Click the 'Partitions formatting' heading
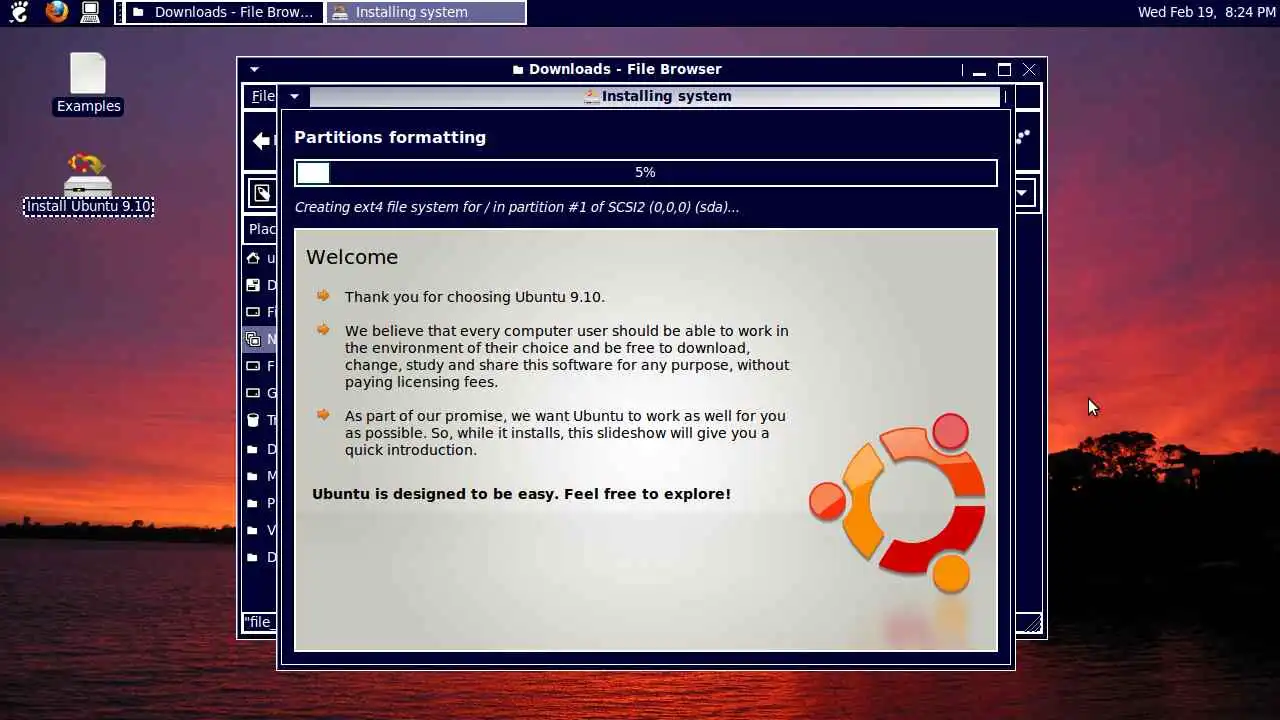1280x720 pixels. point(390,138)
